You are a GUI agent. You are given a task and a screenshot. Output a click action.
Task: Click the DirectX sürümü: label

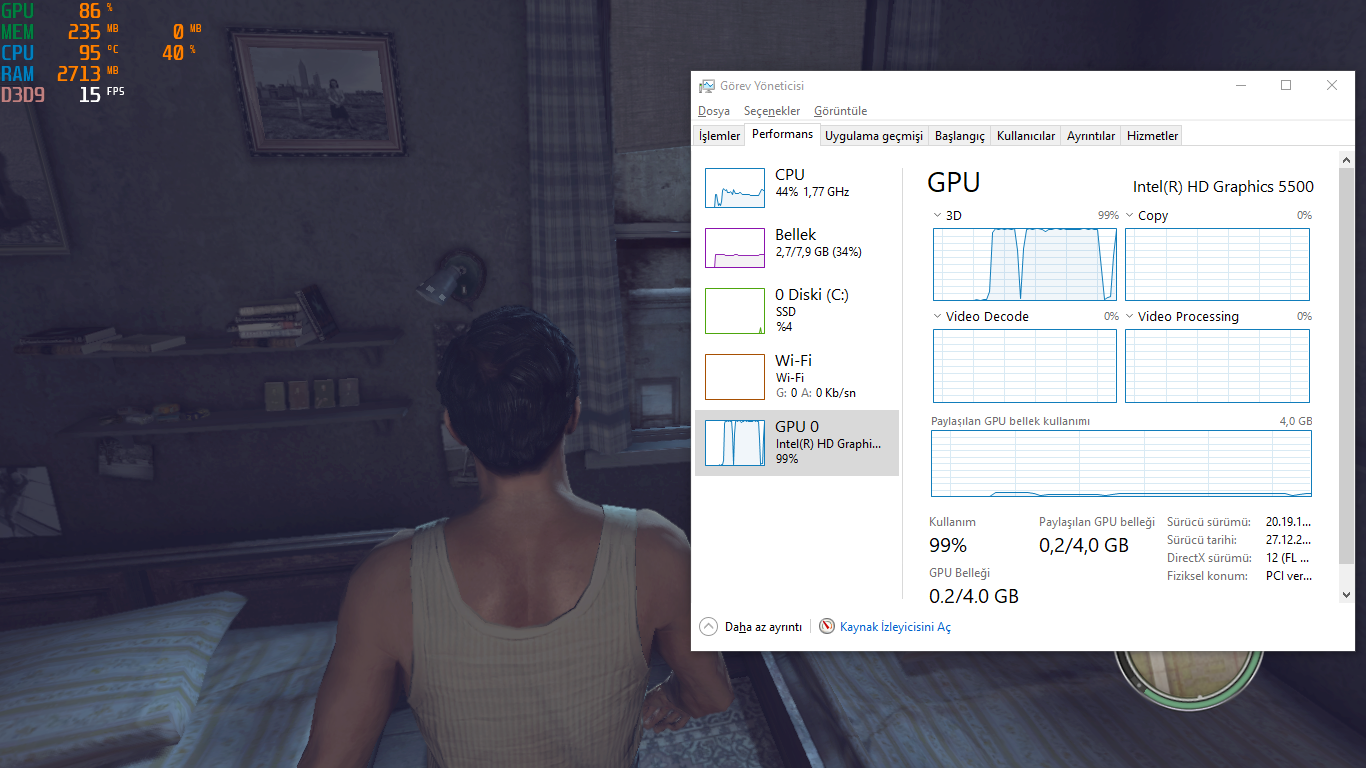1209,558
